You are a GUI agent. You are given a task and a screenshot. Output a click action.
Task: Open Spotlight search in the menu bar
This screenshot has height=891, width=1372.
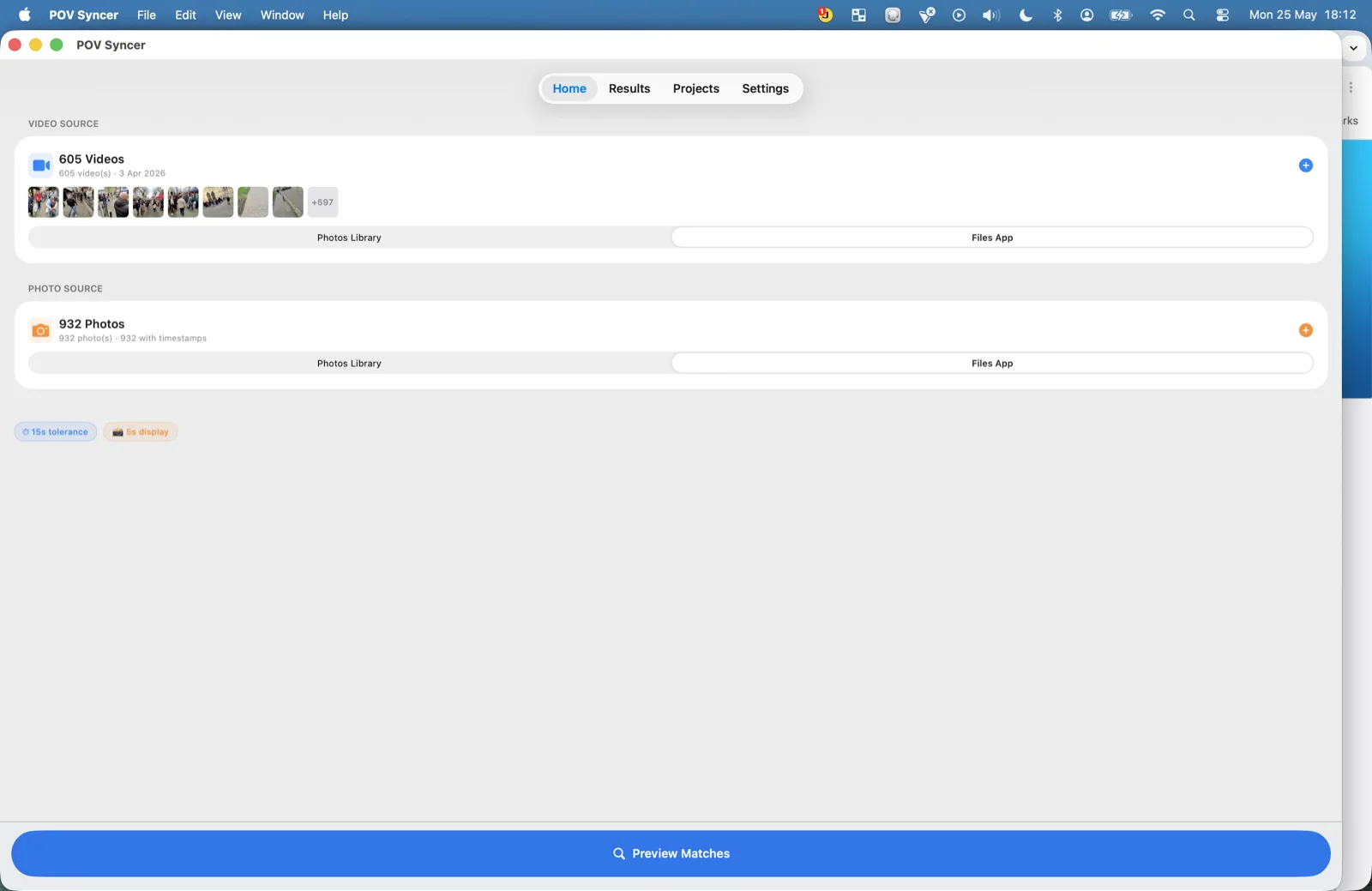click(x=1188, y=15)
